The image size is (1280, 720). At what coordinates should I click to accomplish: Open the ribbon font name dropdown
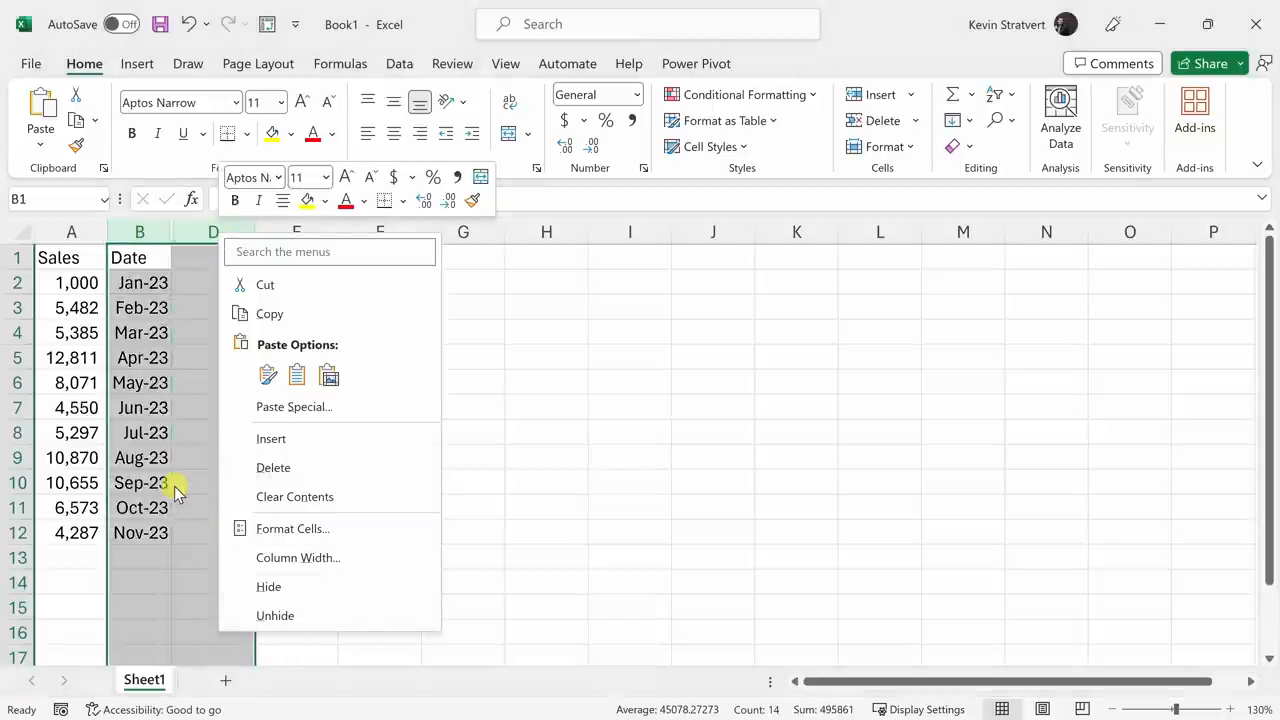click(236, 102)
